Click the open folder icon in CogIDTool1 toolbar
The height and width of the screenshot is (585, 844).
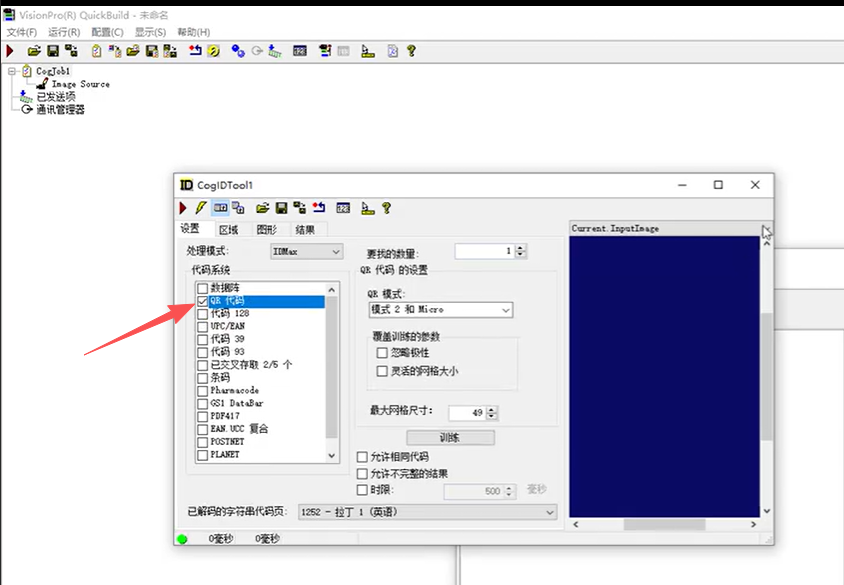262,208
